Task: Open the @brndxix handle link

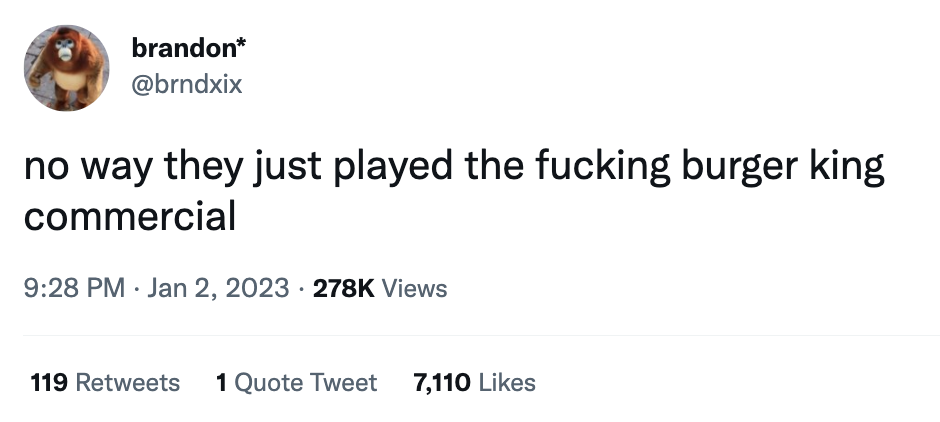Action: 187,85
